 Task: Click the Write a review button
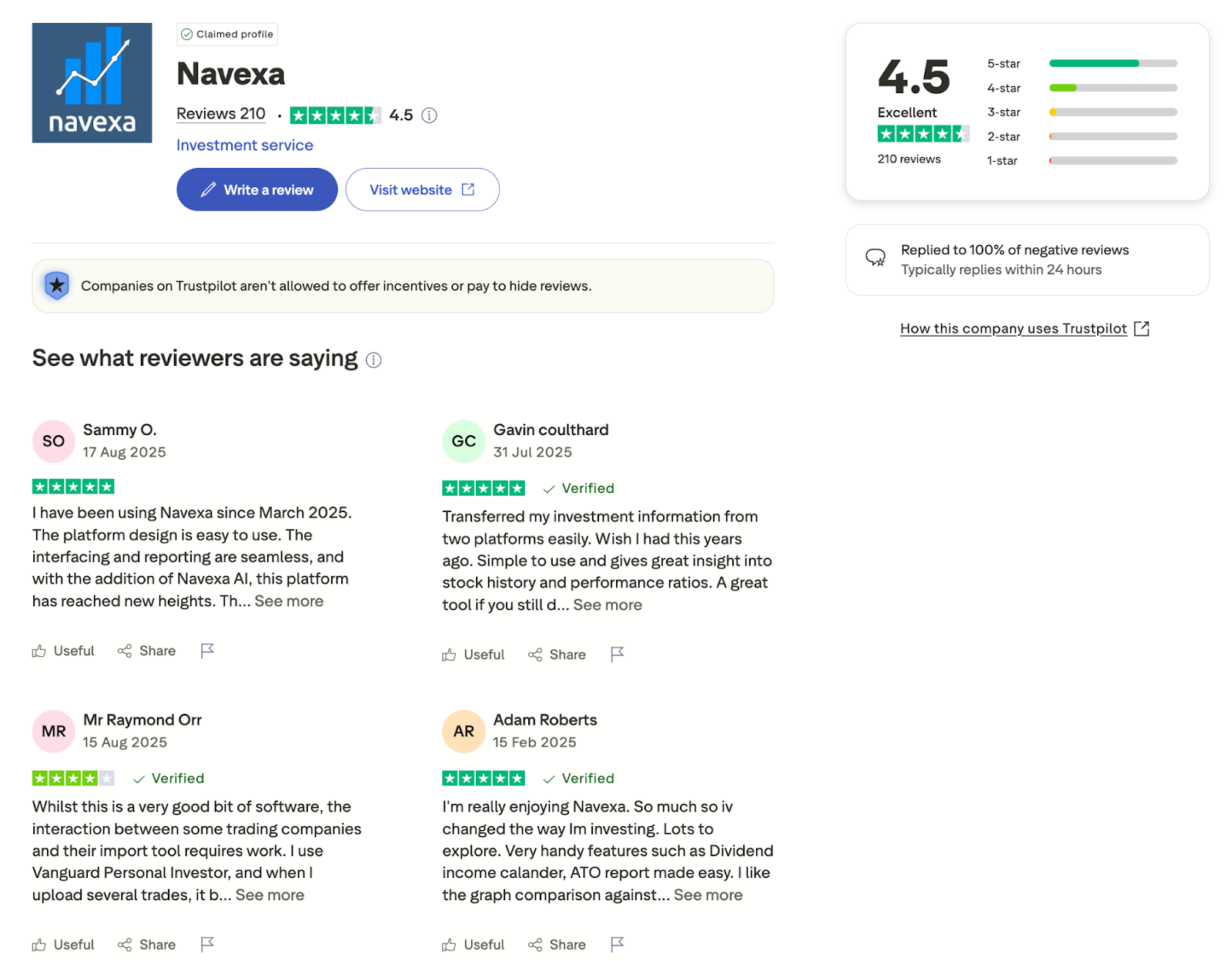(x=257, y=189)
